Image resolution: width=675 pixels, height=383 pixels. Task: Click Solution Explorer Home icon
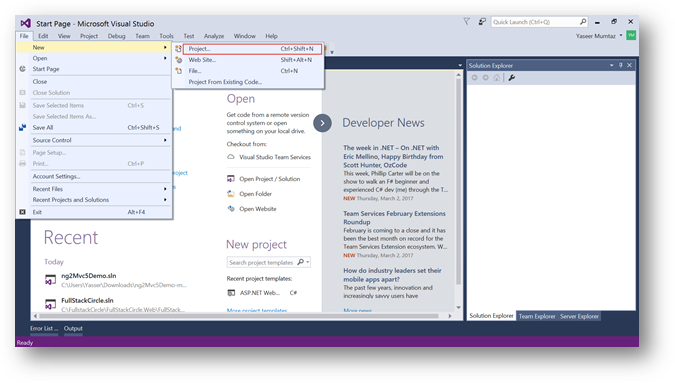tap(497, 78)
